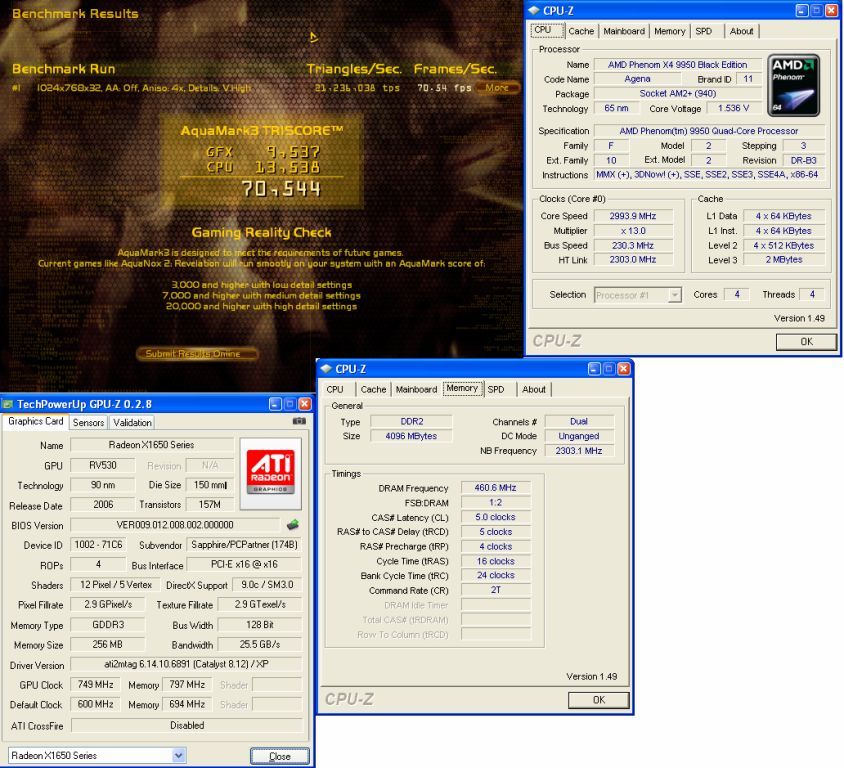The width and height of the screenshot is (844, 768).
Task: Click the GPU Clock 749 MHz field
Action: [95, 685]
